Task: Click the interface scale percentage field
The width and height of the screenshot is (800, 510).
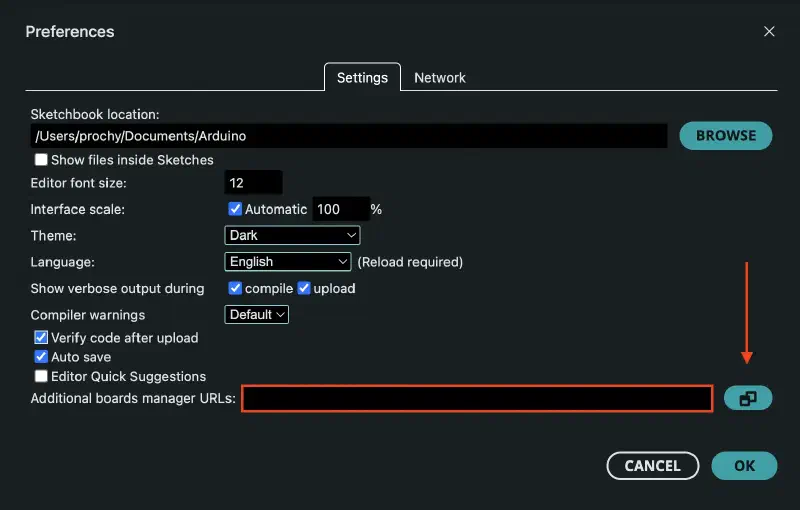Action: tap(341, 209)
